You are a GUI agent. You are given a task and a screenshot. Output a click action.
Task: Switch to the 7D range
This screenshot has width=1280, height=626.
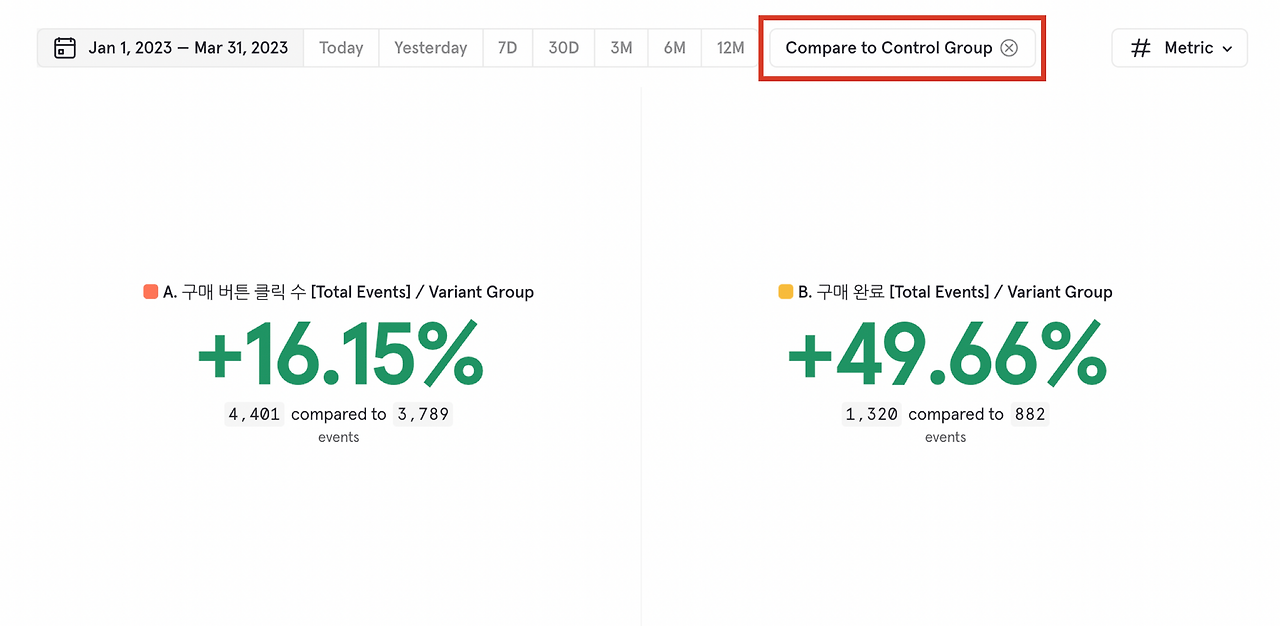point(507,48)
